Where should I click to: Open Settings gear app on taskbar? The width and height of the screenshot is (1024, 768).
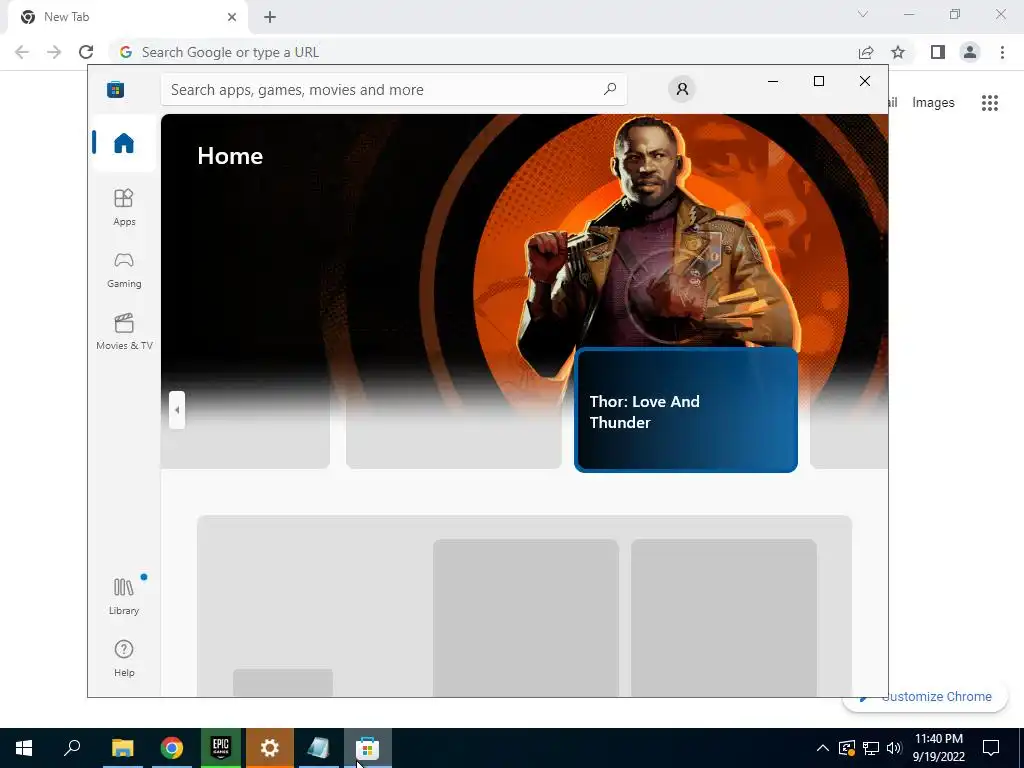coord(270,748)
